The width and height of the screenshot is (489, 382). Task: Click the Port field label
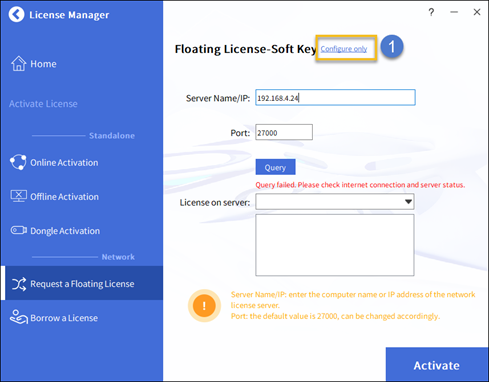pos(240,133)
